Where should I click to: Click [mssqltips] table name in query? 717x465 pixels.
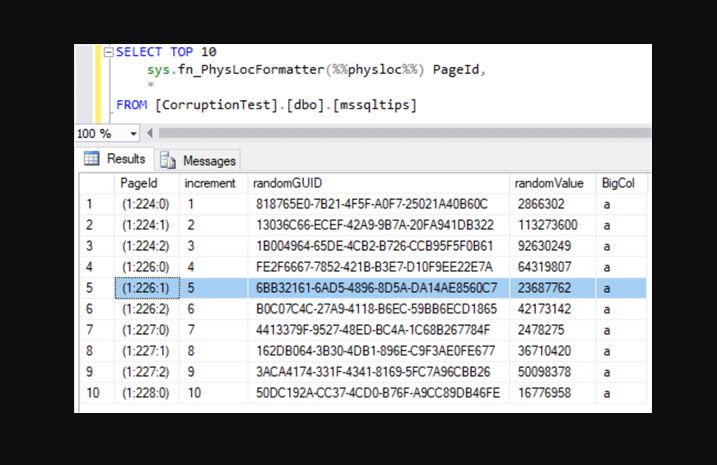pyautogui.click(x=375, y=105)
